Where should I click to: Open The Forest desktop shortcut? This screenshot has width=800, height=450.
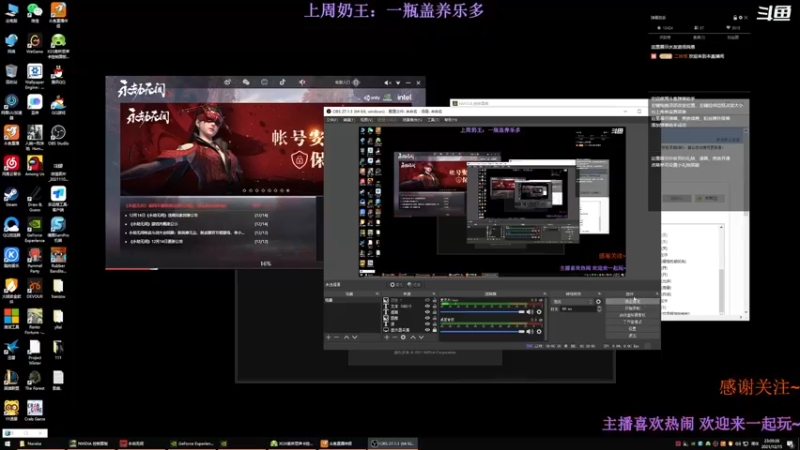tap(35, 381)
